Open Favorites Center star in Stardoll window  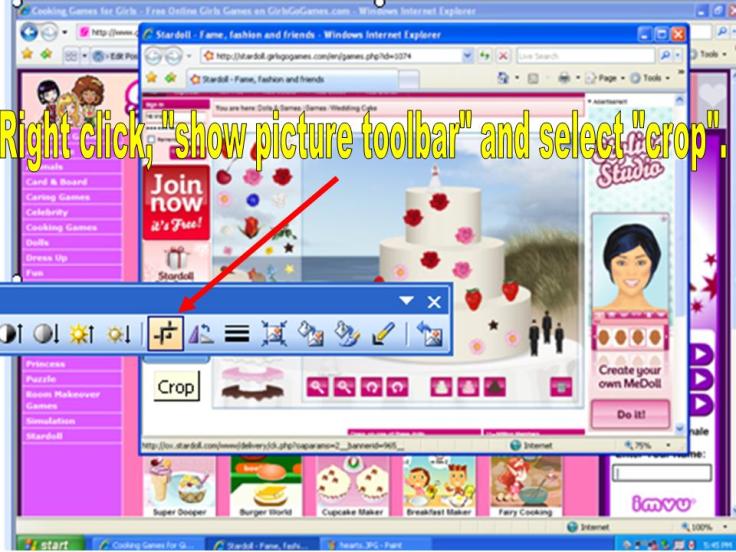pyautogui.click(x=151, y=77)
